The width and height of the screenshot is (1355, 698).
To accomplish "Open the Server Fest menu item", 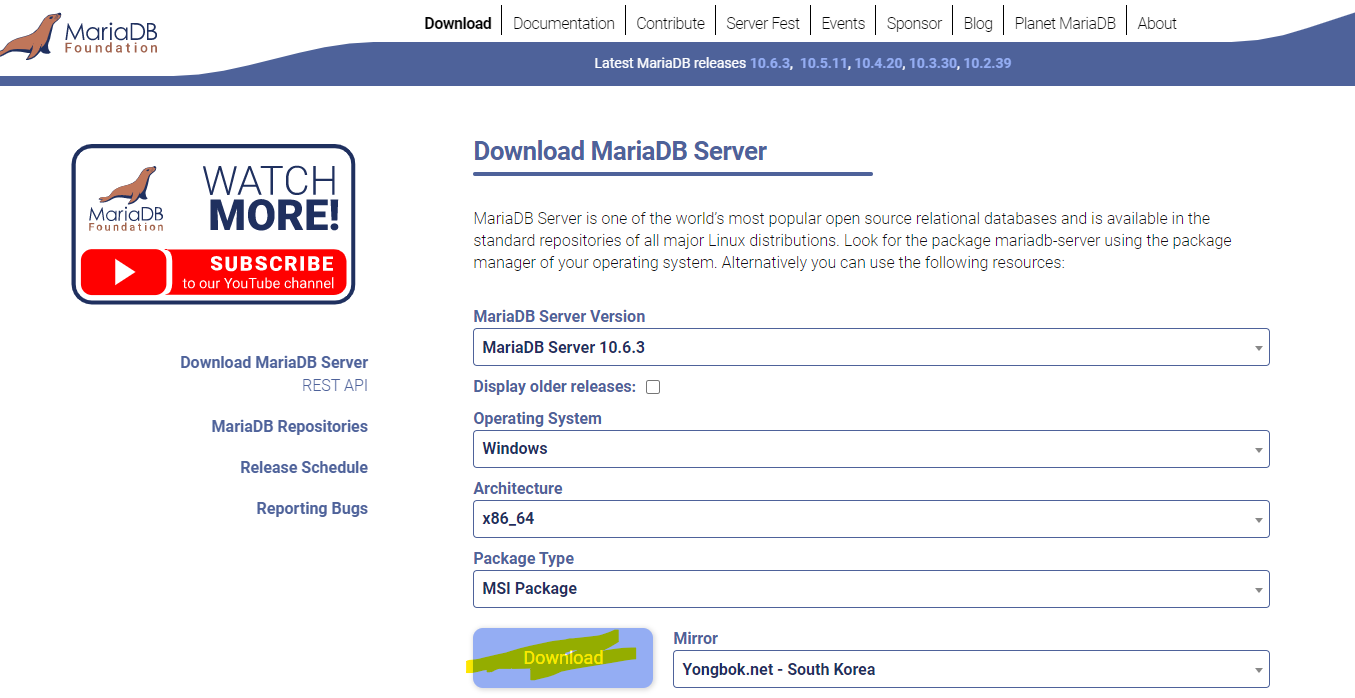I will tap(763, 23).
